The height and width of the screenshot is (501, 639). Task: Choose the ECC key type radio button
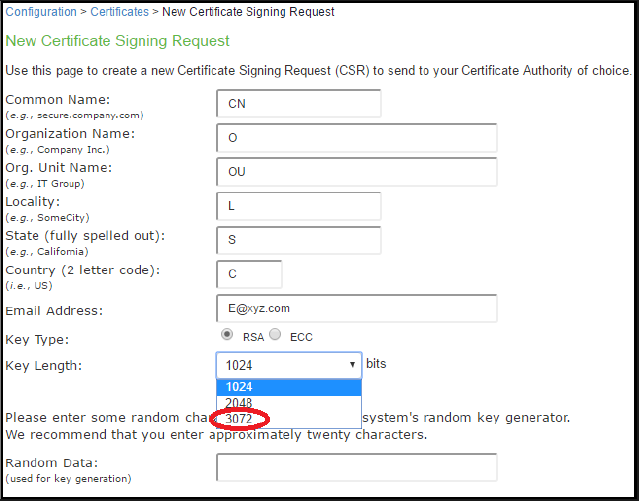[x=276, y=334]
